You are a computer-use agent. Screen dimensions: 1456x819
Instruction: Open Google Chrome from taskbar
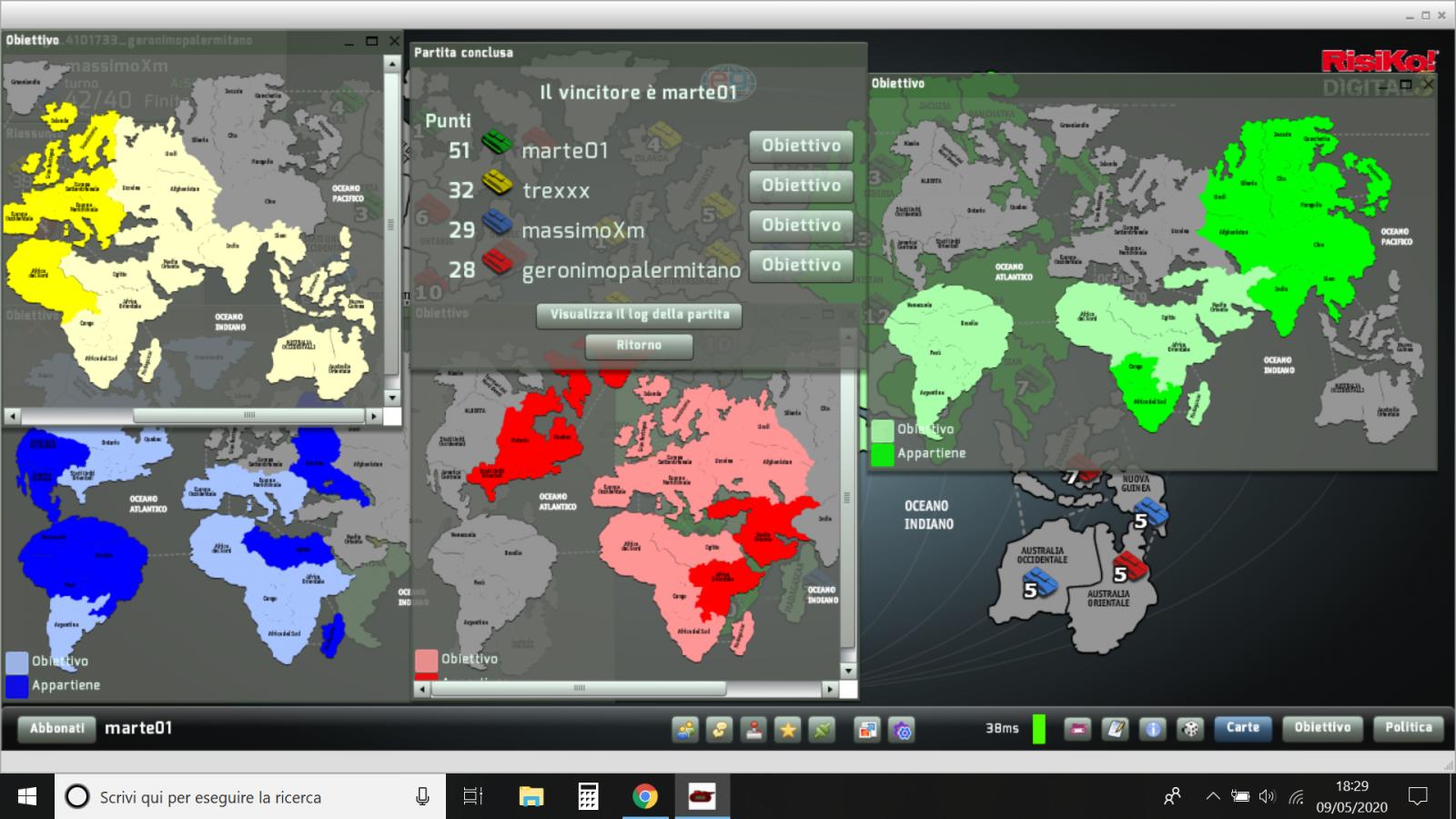coord(645,797)
